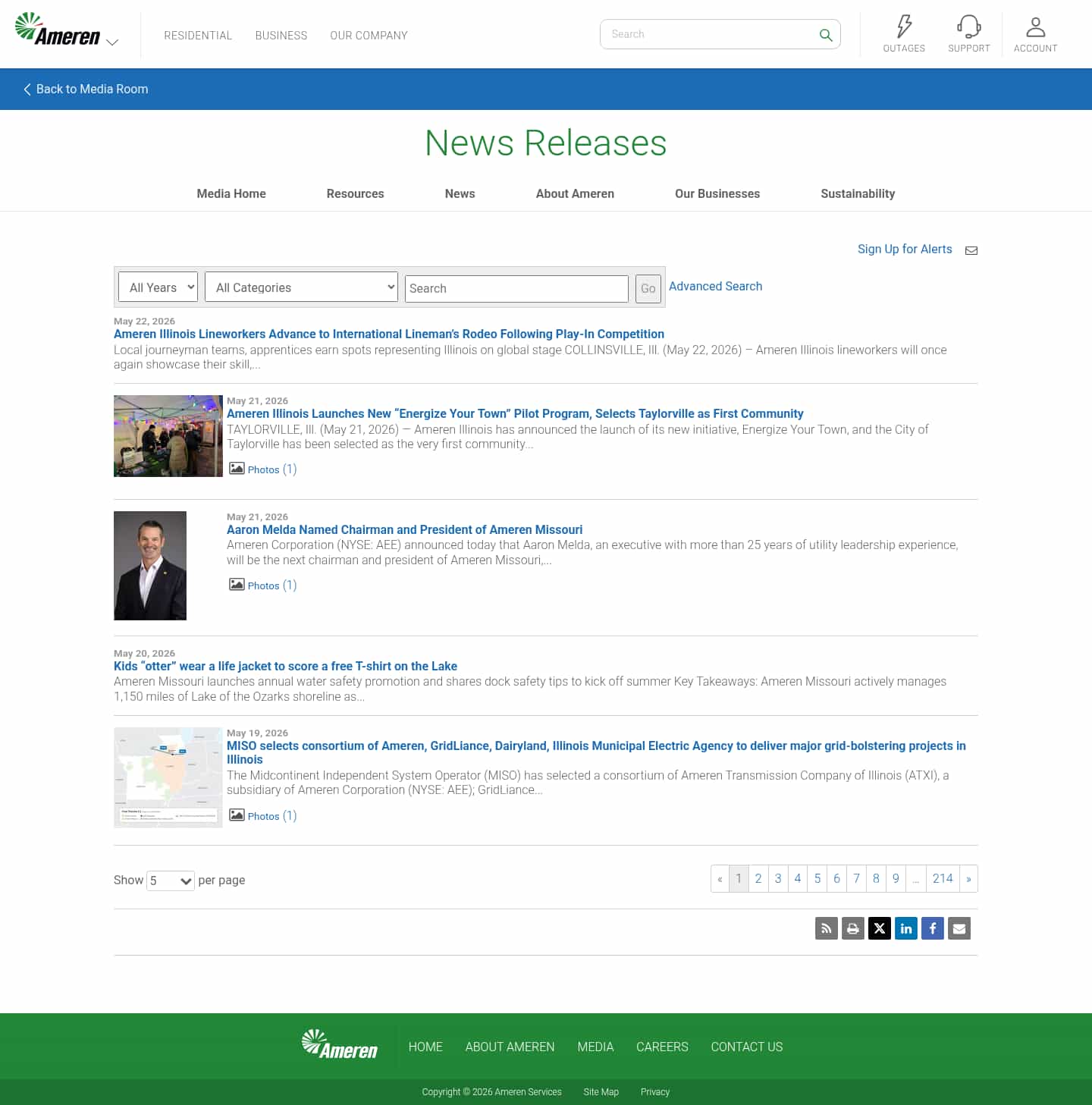This screenshot has width=1092, height=1105.
Task: Share on X via the X icon
Action: tap(880, 928)
